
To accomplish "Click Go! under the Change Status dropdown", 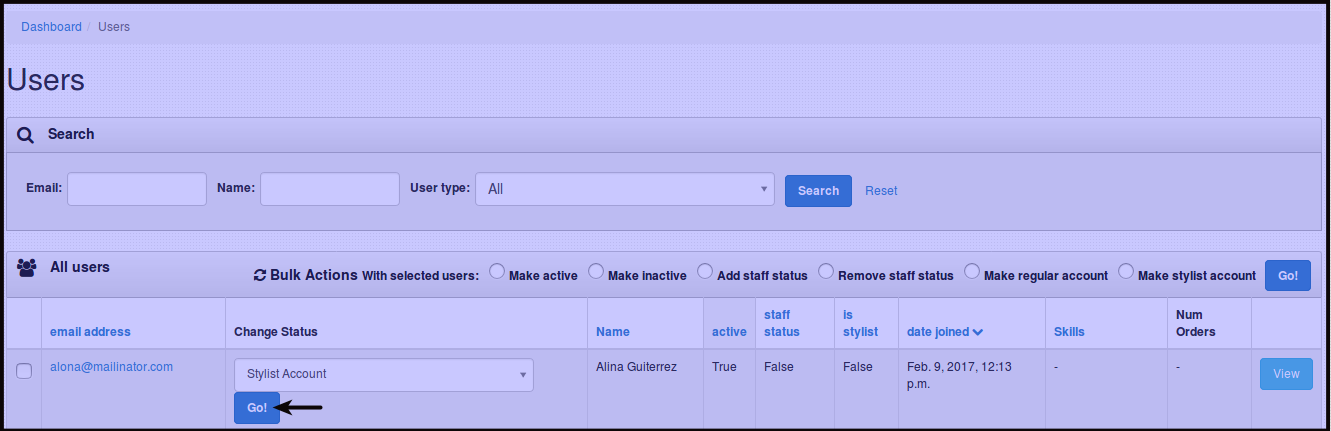I will [x=257, y=408].
